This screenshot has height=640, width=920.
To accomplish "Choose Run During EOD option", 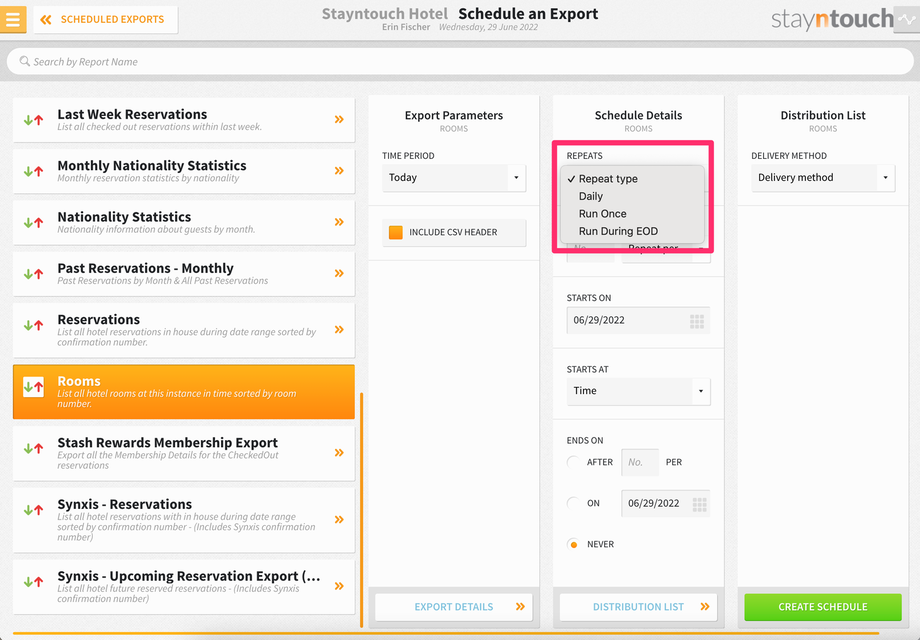I will pyautogui.click(x=632, y=232).
